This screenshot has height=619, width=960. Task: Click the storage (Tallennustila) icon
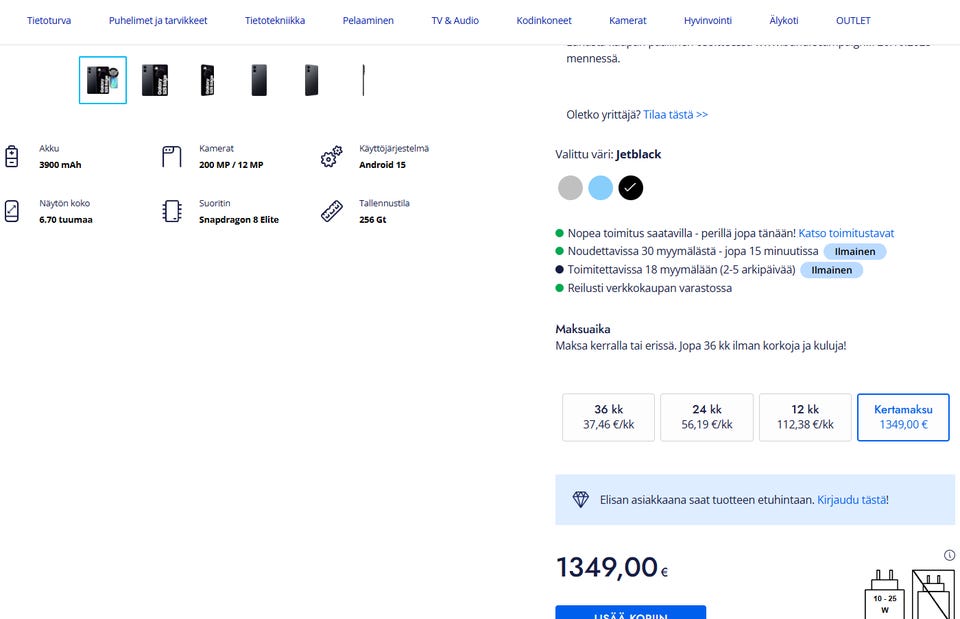(331, 211)
